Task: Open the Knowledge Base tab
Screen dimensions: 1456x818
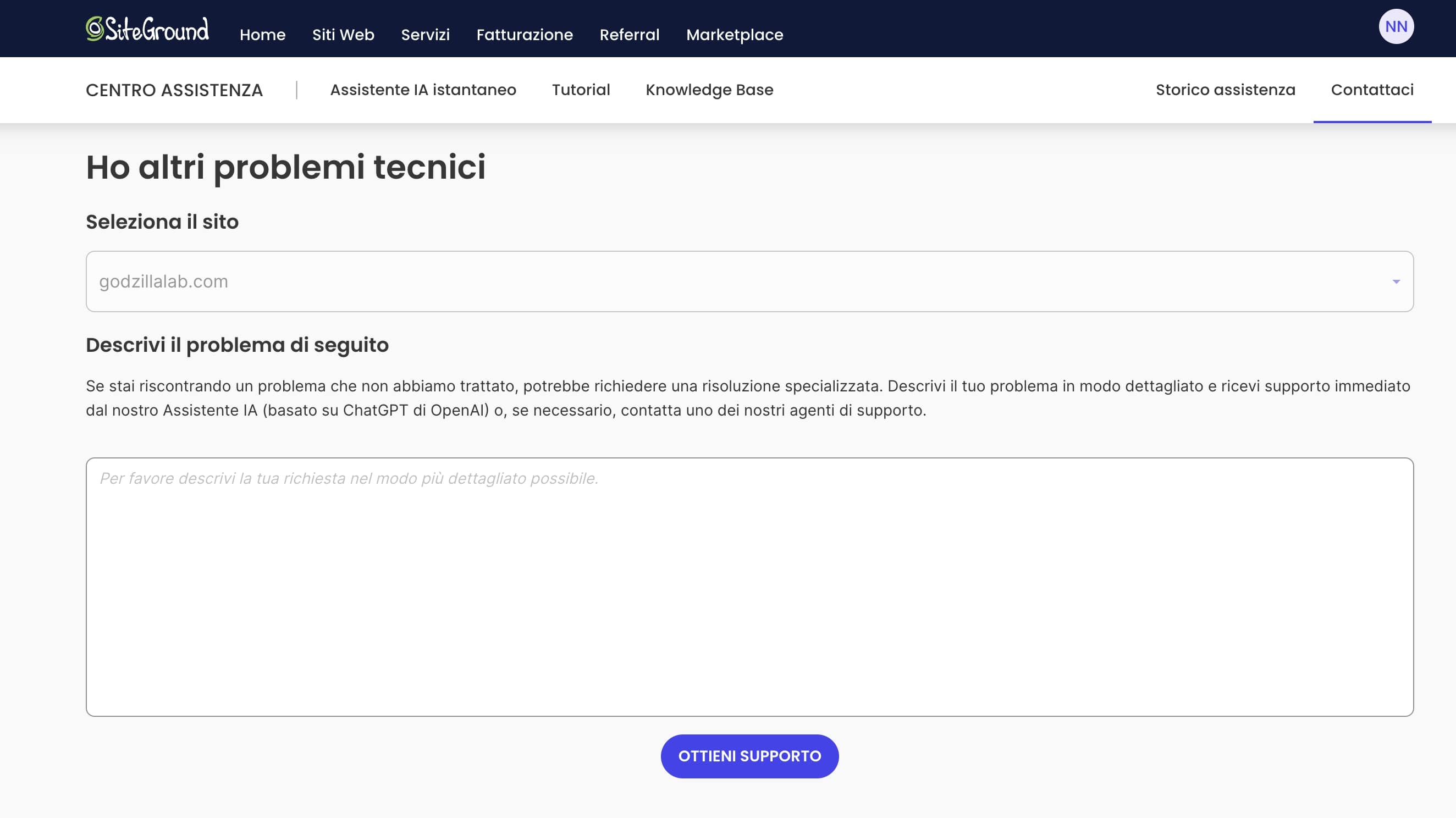Action: click(x=709, y=90)
